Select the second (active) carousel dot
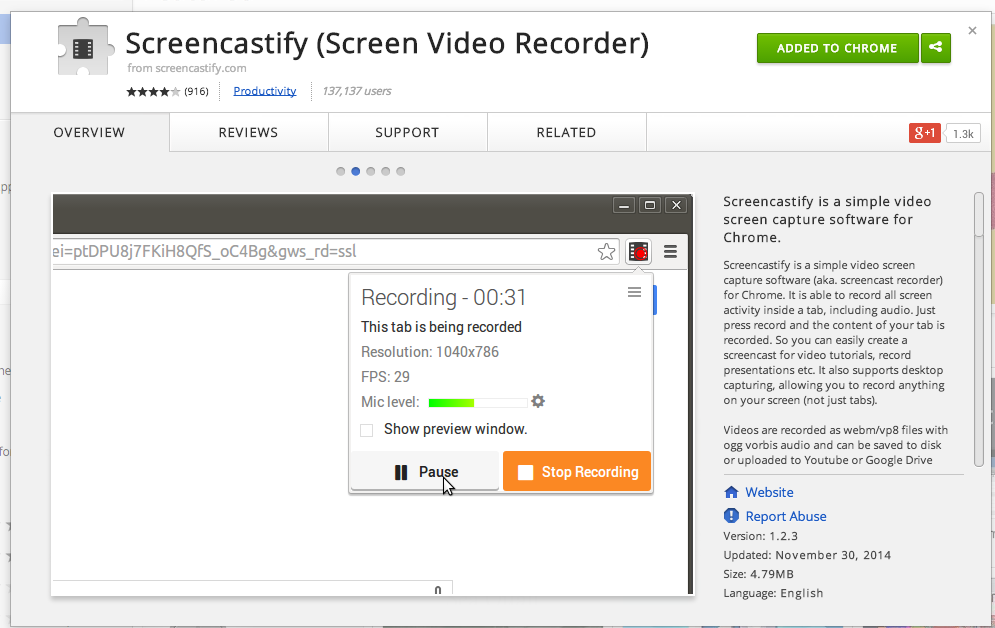995x628 pixels. 355,171
